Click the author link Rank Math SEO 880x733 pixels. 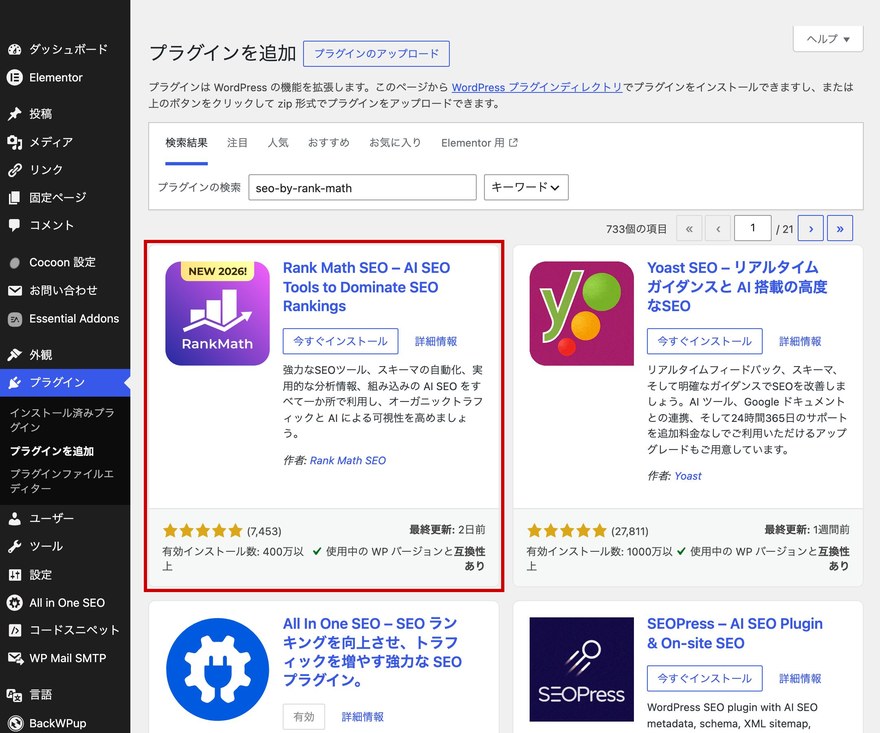pos(347,461)
